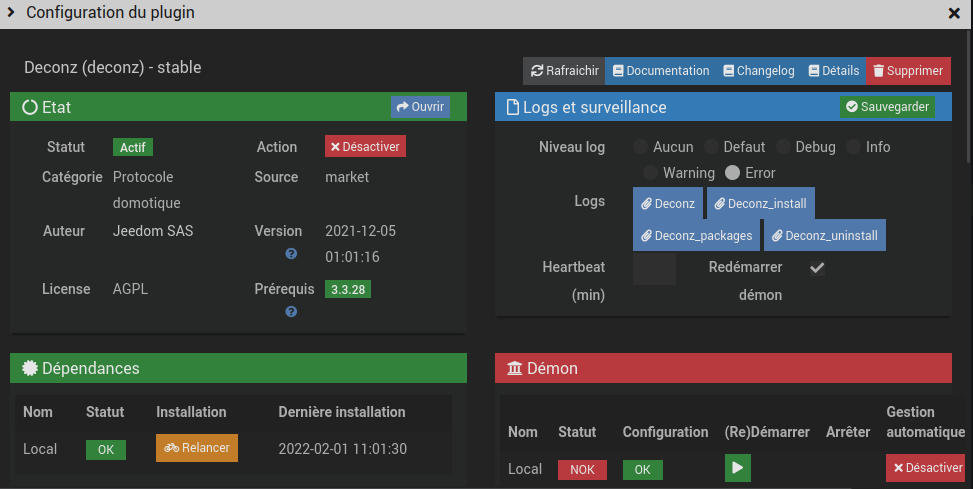Select the Error log level
This screenshot has height=489, width=973.
732,173
